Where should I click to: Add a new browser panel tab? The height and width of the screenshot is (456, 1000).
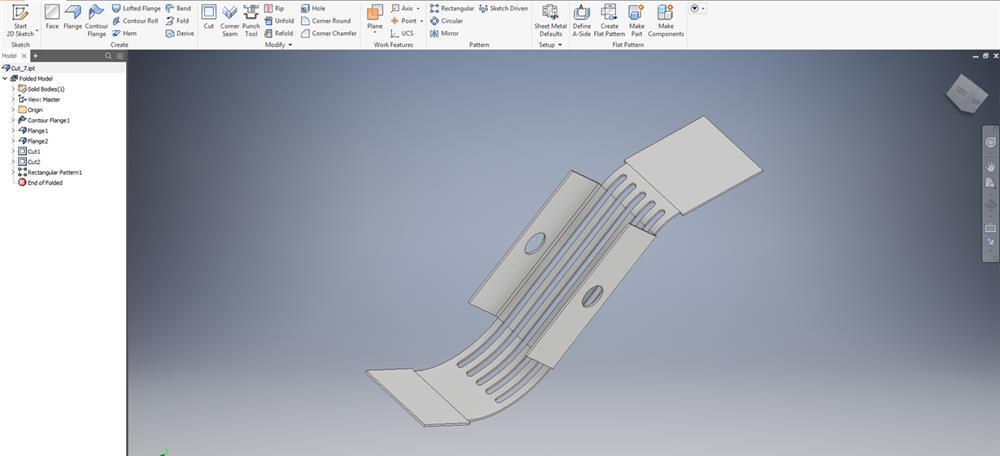coord(35,56)
